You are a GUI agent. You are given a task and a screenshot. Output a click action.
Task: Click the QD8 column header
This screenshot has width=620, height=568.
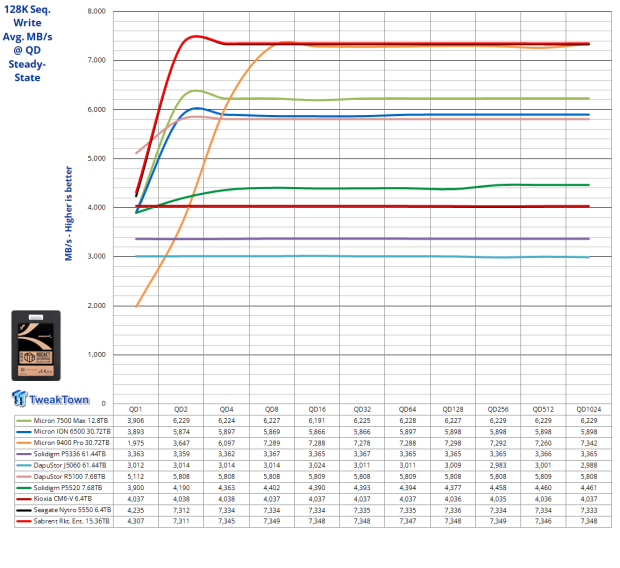(x=272, y=409)
